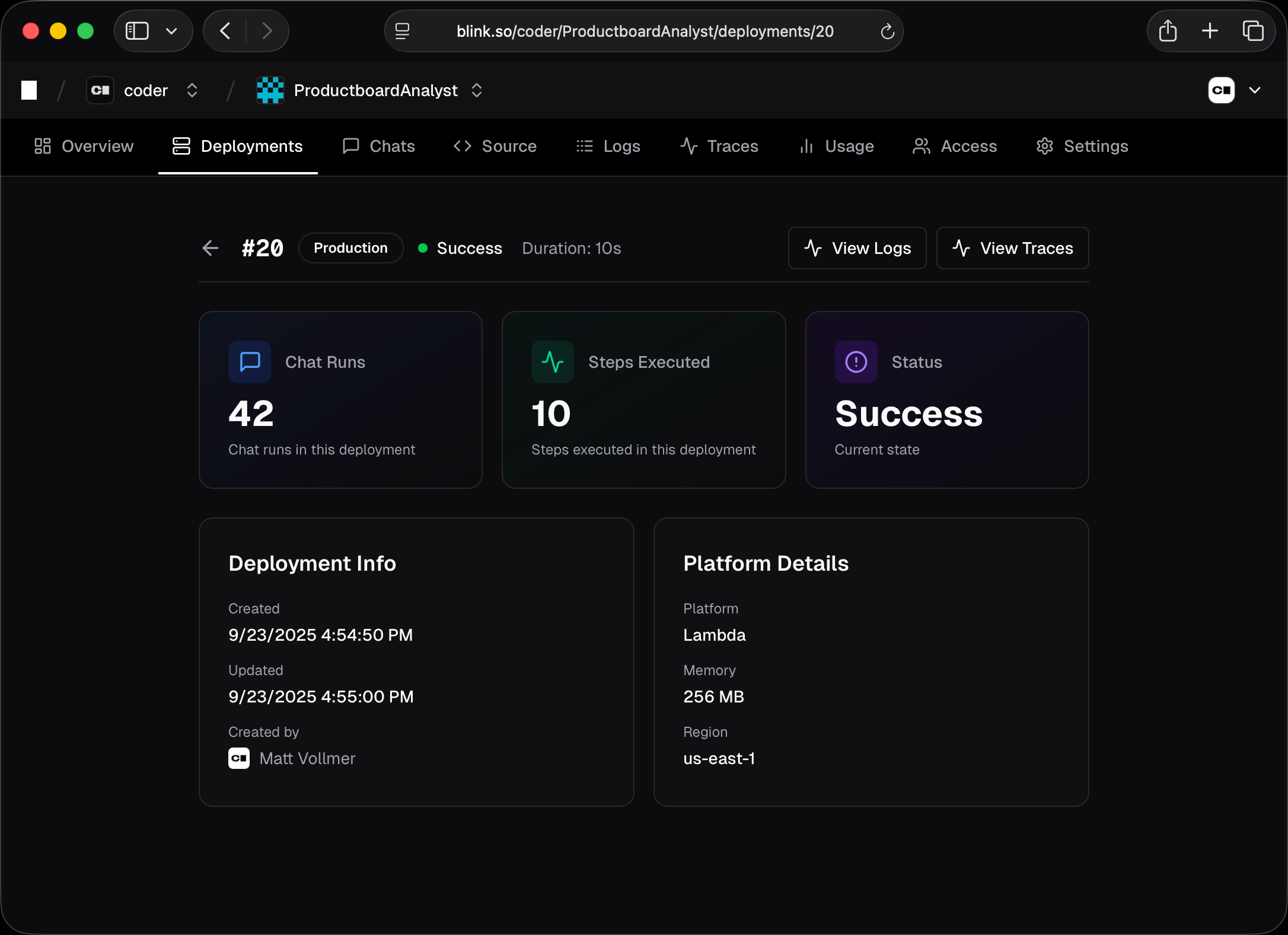The image size is (1288, 935).
Task: Open the Usage chart icon
Action: (x=806, y=146)
